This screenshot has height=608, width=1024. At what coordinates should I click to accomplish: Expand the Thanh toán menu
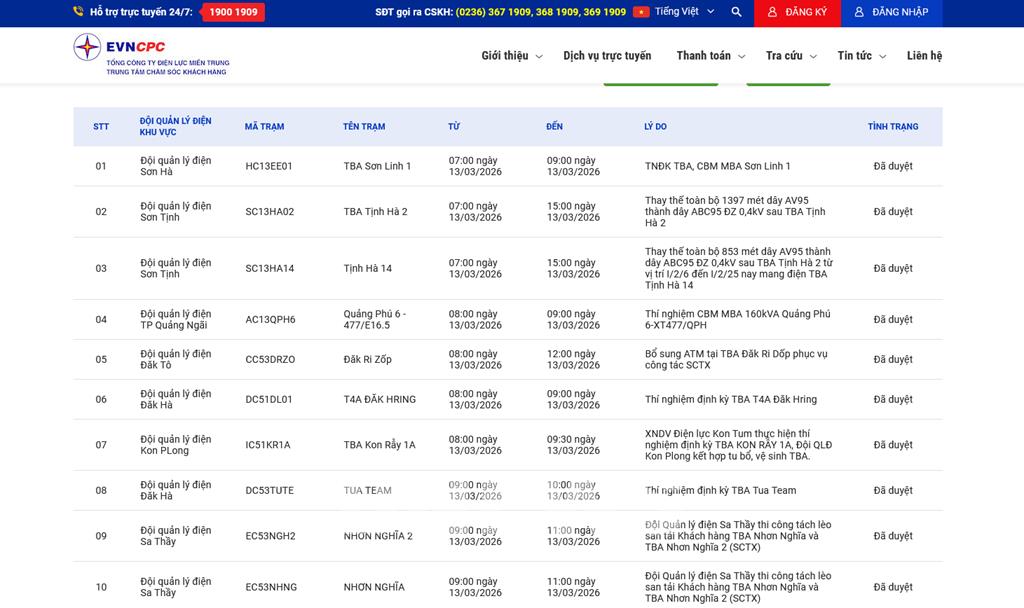710,56
